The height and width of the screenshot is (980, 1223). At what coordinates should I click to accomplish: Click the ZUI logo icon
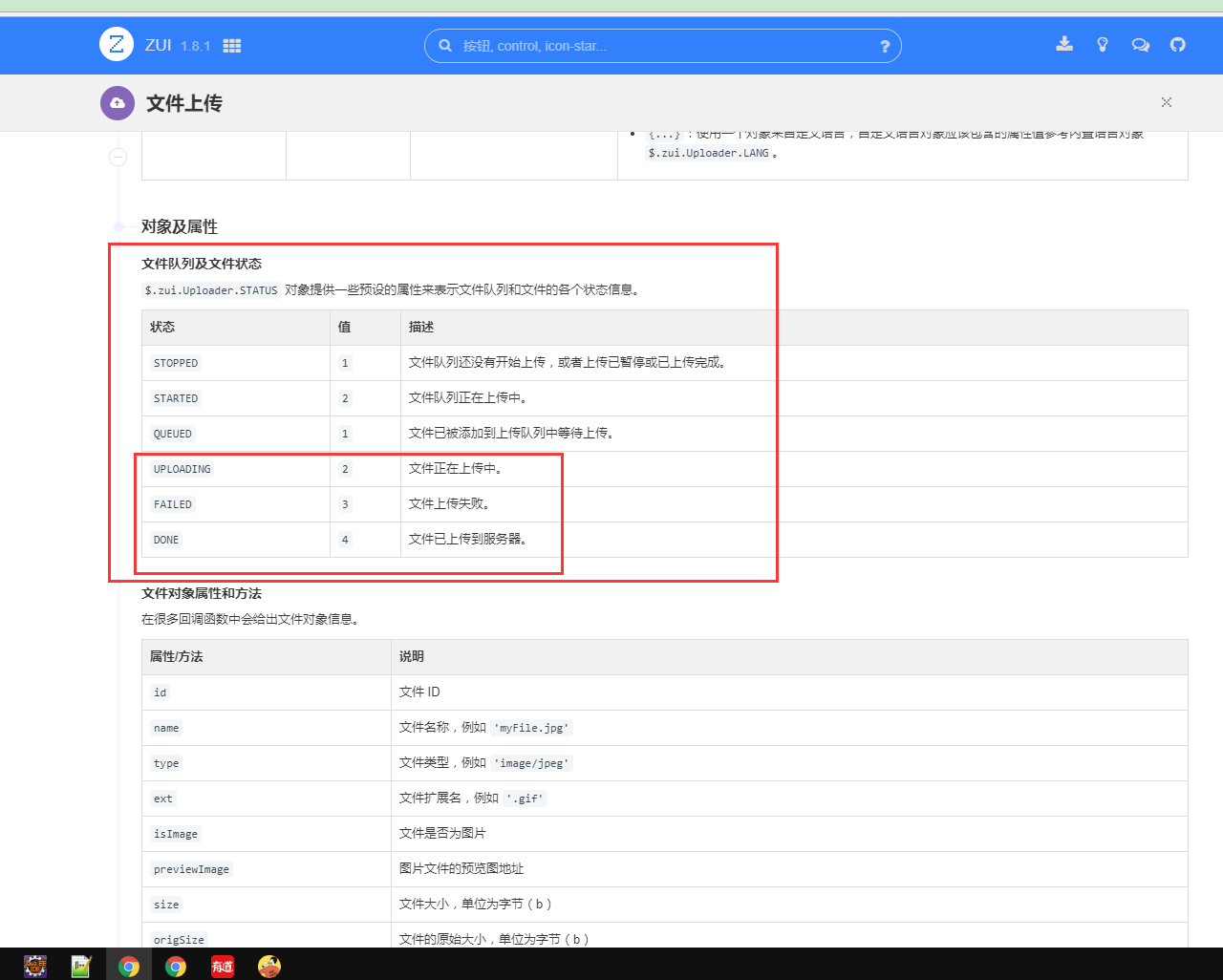[117, 44]
